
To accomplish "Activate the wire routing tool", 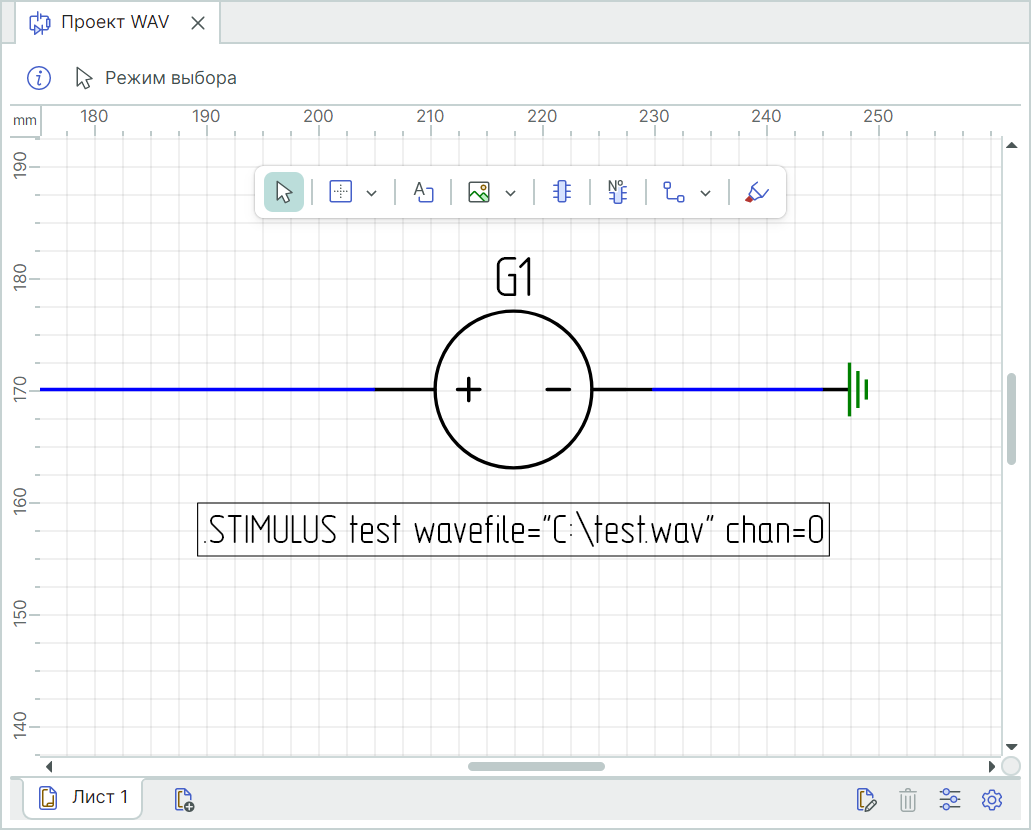I will click(674, 192).
